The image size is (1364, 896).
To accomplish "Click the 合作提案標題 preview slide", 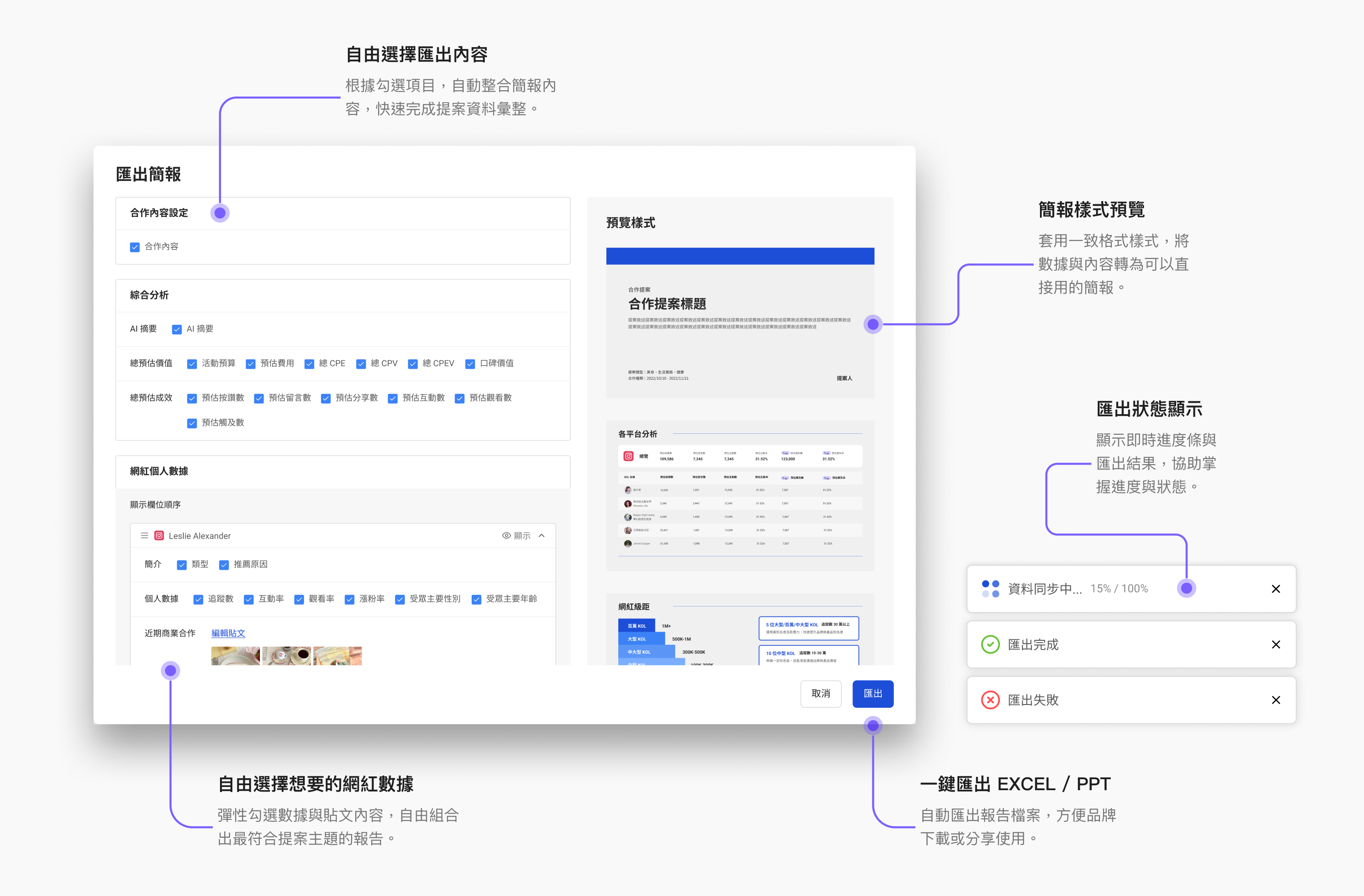I will (740, 322).
